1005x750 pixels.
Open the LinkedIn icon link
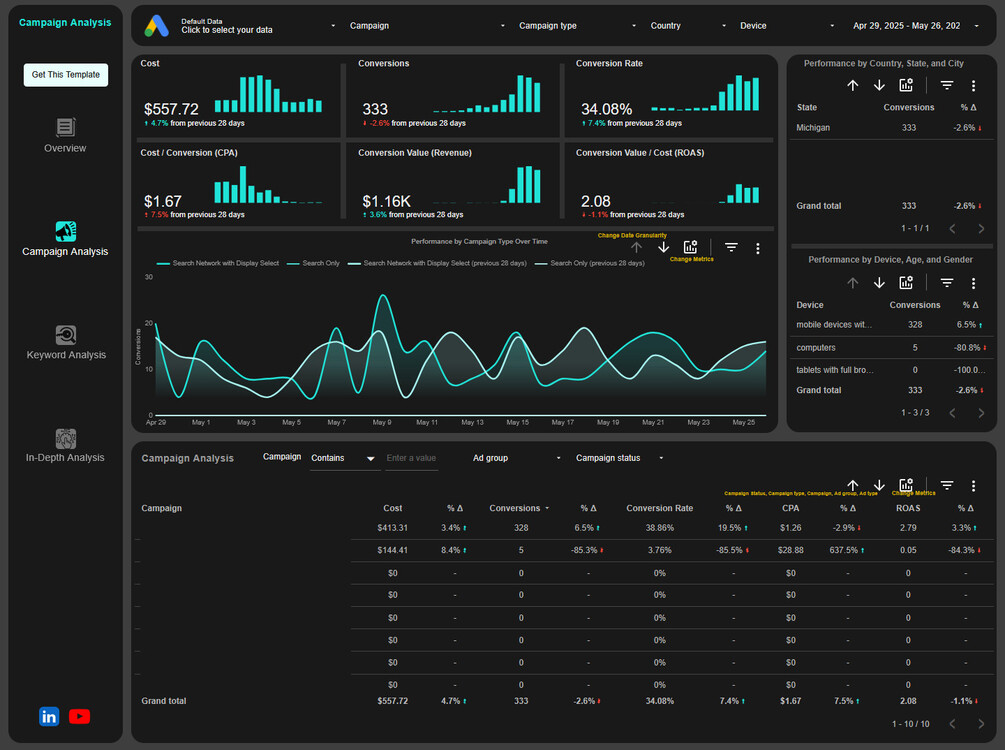coord(49,716)
